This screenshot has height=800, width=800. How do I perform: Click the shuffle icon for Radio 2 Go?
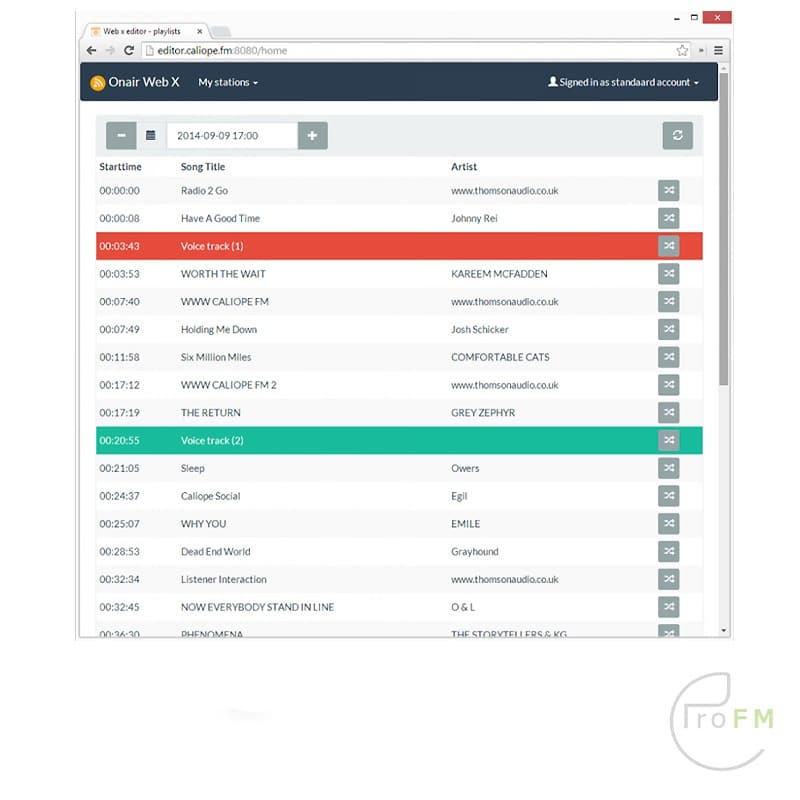click(x=668, y=190)
